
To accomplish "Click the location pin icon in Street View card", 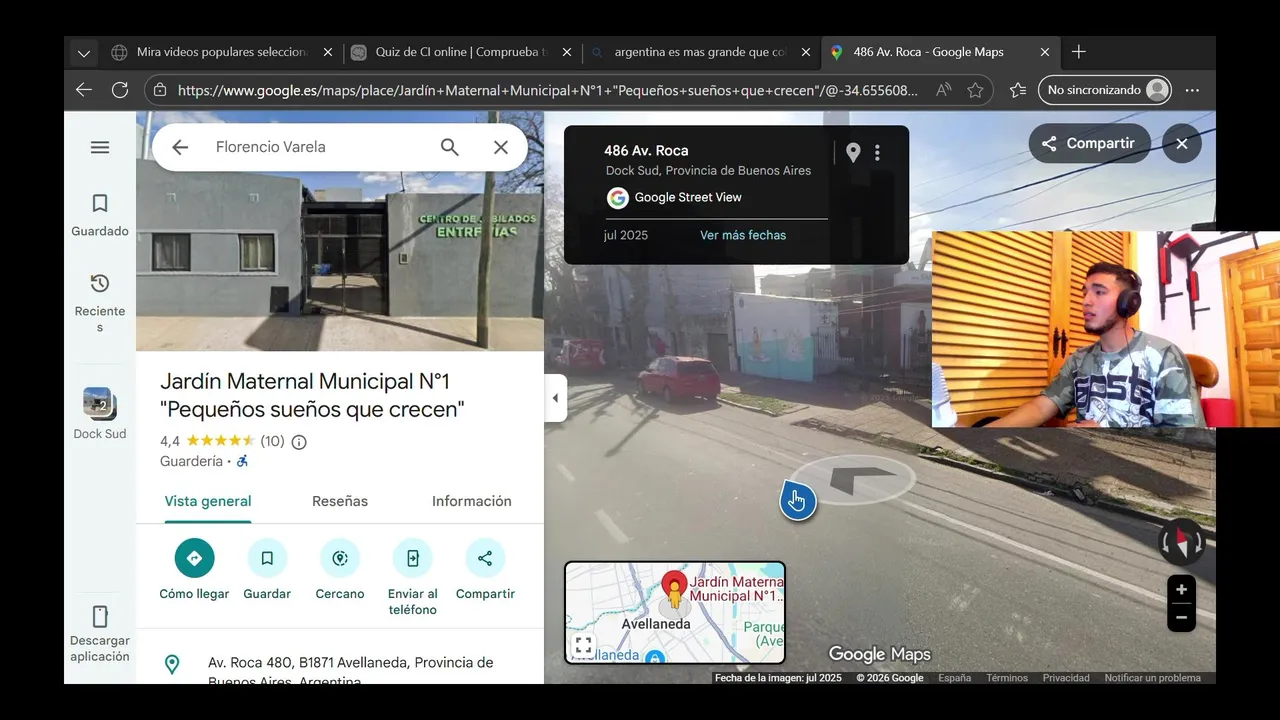I will click(853, 153).
